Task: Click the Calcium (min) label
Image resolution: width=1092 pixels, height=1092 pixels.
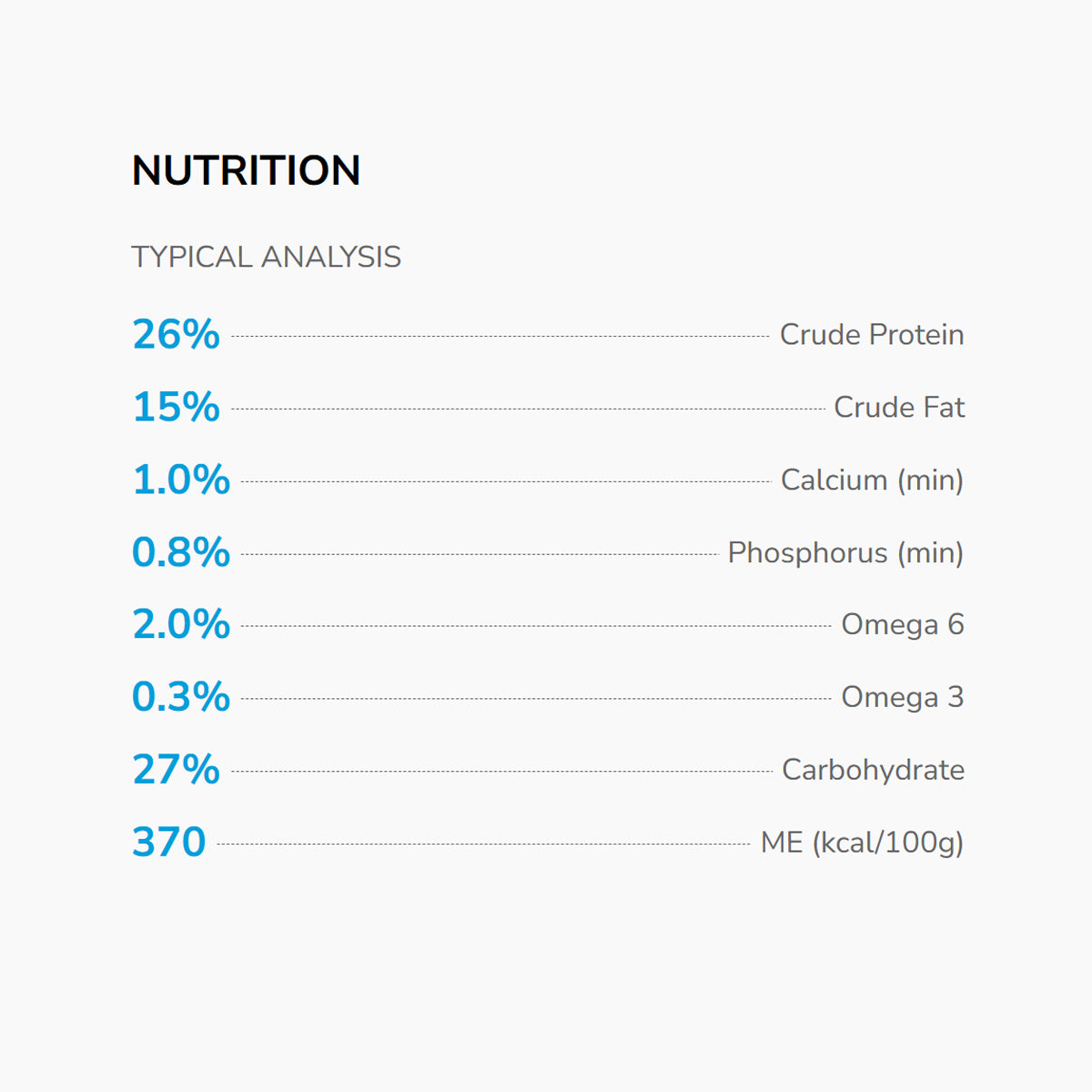Action: 871,480
